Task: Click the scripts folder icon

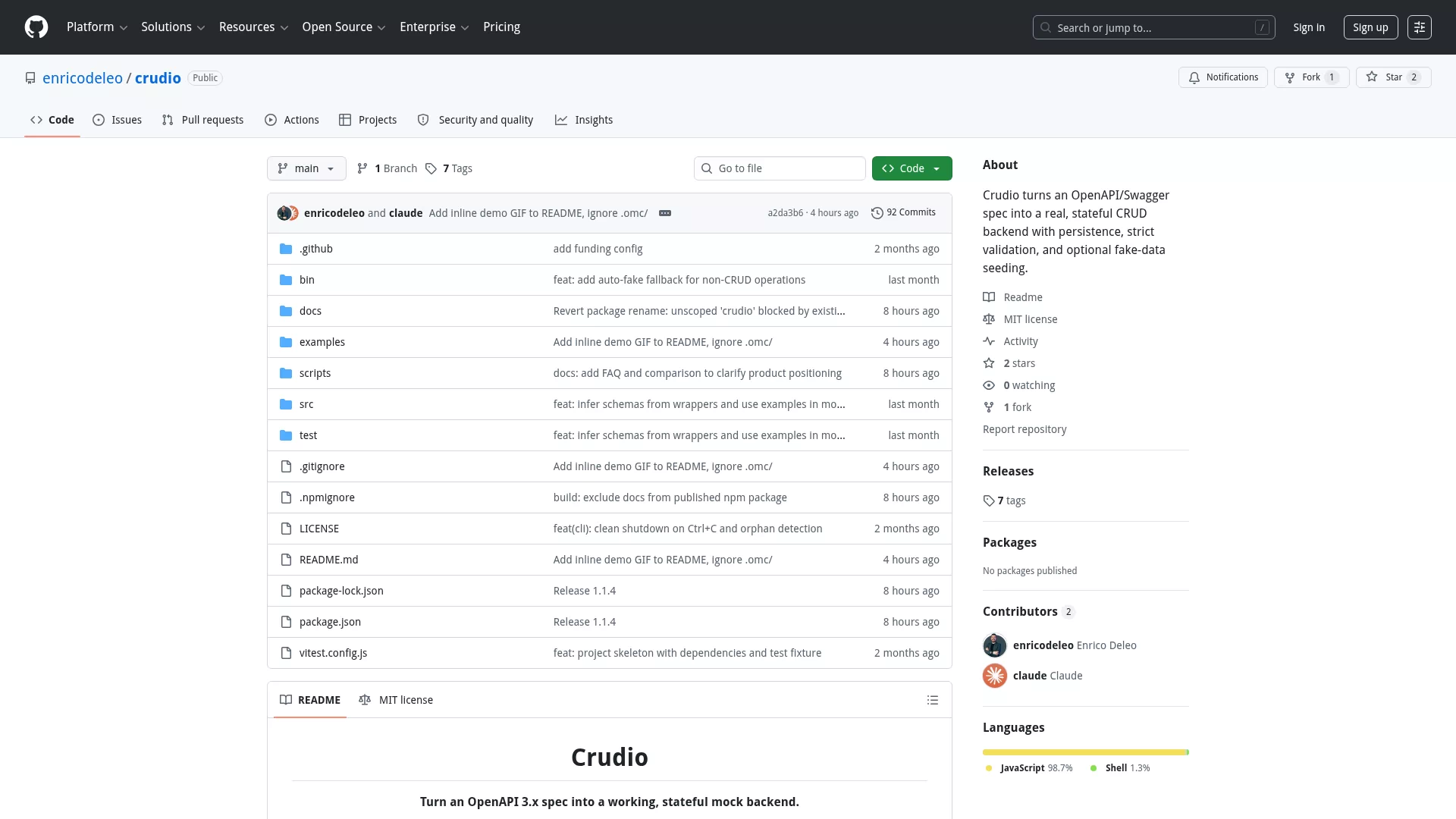Action: point(286,373)
